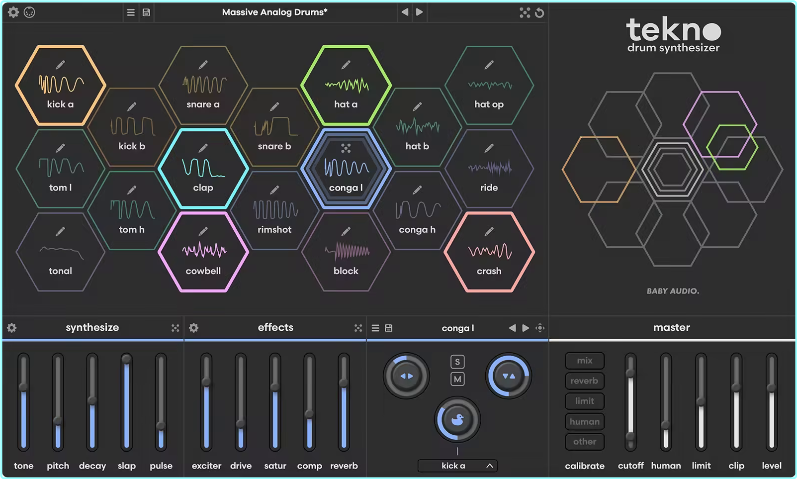Click the center hexagon in the mixer map
This screenshot has height=479, width=797.
click(x=672, y=169)
